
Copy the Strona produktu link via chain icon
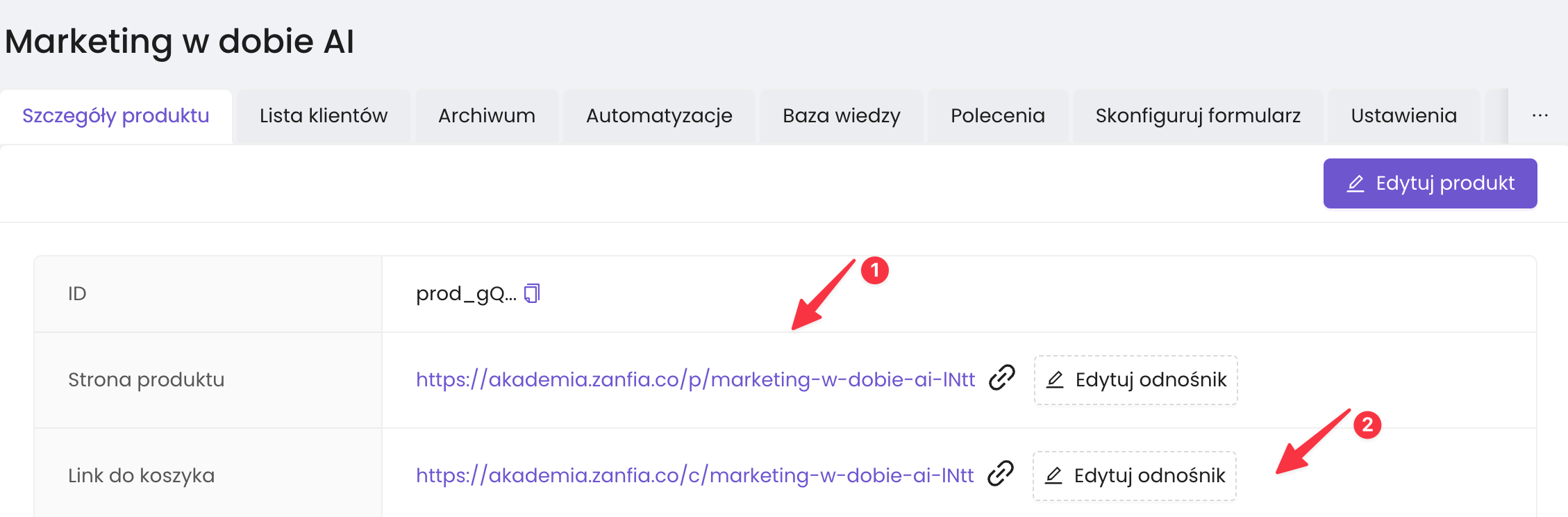(x=1001, y=379)
